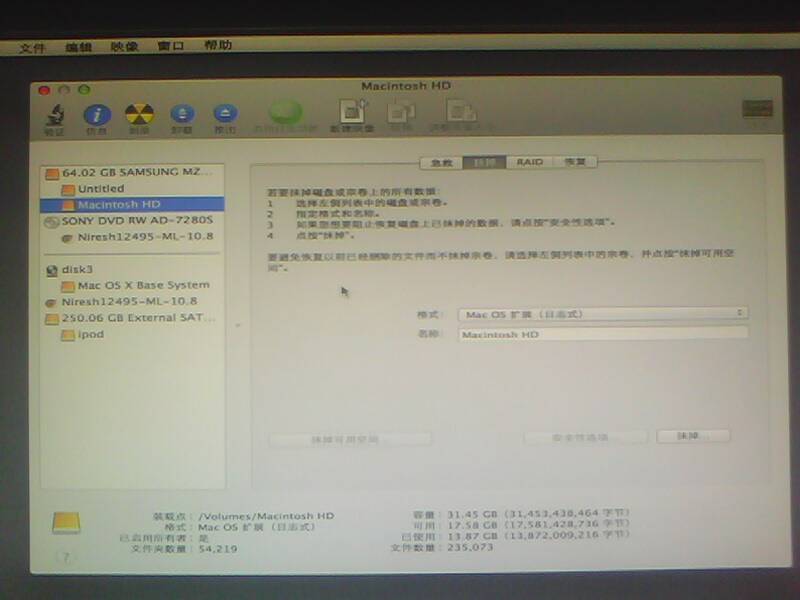Click the 抹掉 erase button
This screenshot has width=800, height=600.
pos(692,437)
